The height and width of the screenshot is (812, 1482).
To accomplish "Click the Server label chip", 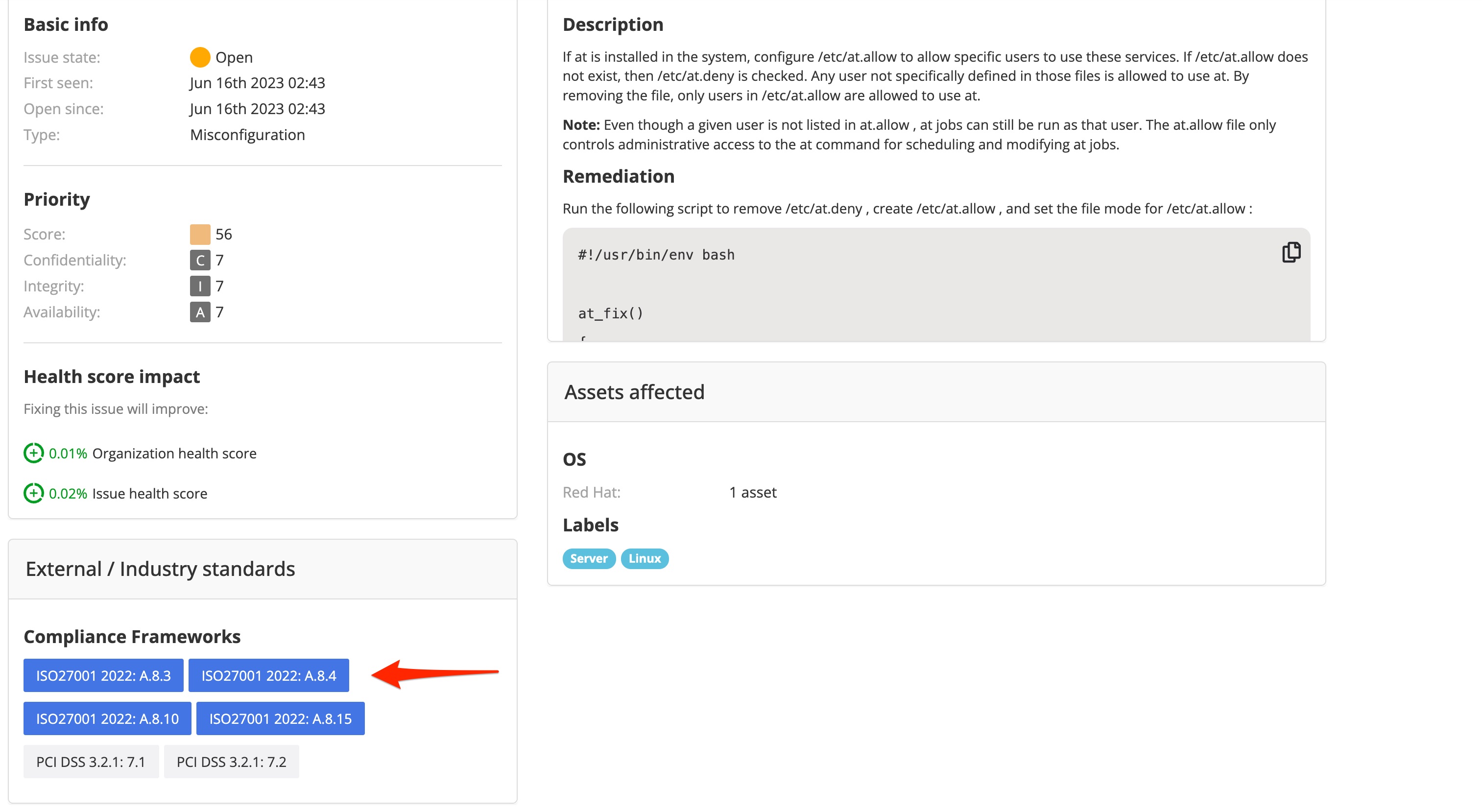I will tap(589, 558).
